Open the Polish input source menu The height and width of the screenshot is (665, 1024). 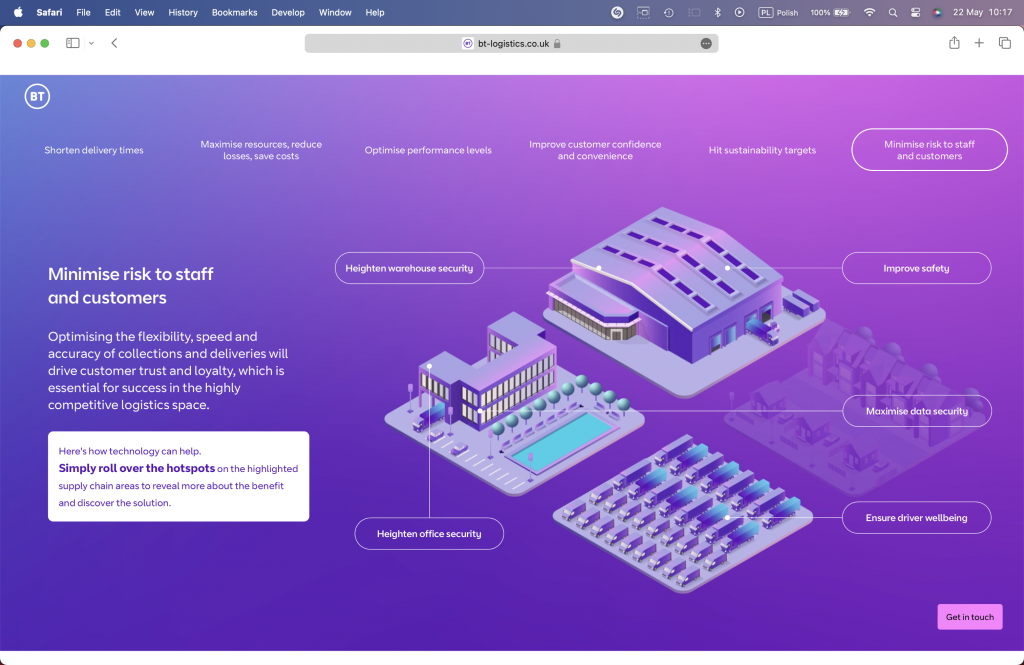pyautogui.click(x=779, y=13)
